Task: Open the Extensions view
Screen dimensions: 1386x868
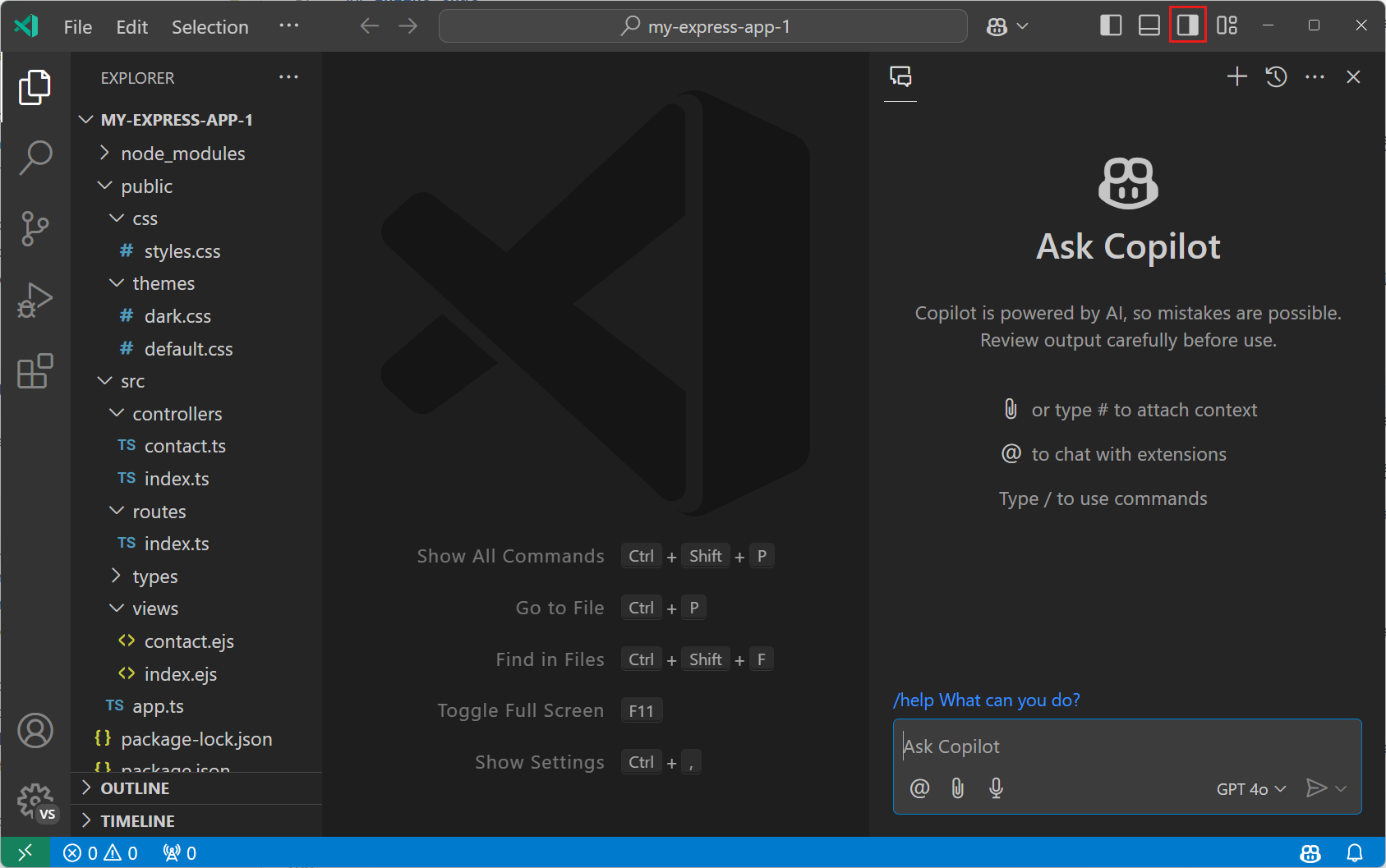Action: click(35, 371)
